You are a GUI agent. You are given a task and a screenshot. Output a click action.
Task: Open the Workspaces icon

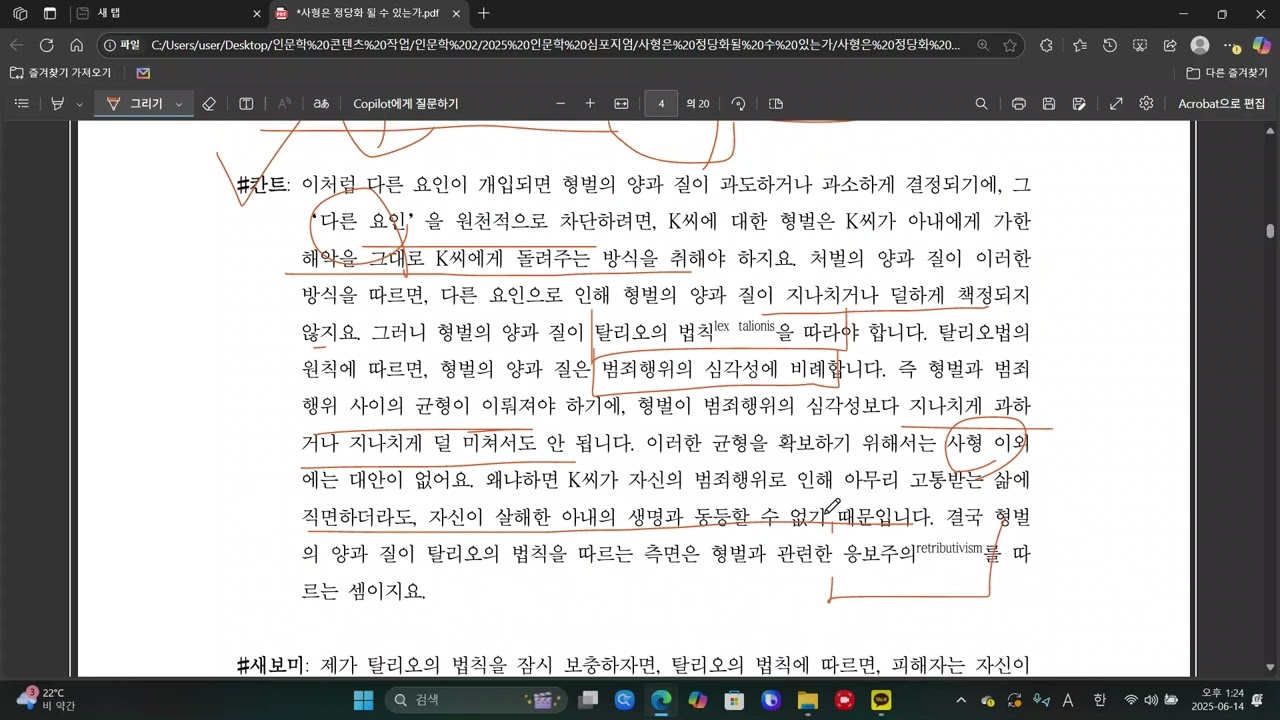20,14
